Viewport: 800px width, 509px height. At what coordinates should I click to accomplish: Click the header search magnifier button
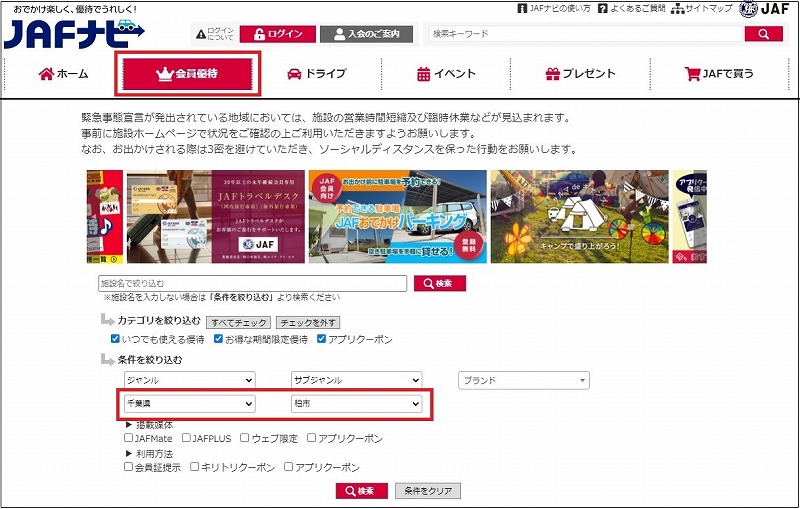tap(763, 34)
